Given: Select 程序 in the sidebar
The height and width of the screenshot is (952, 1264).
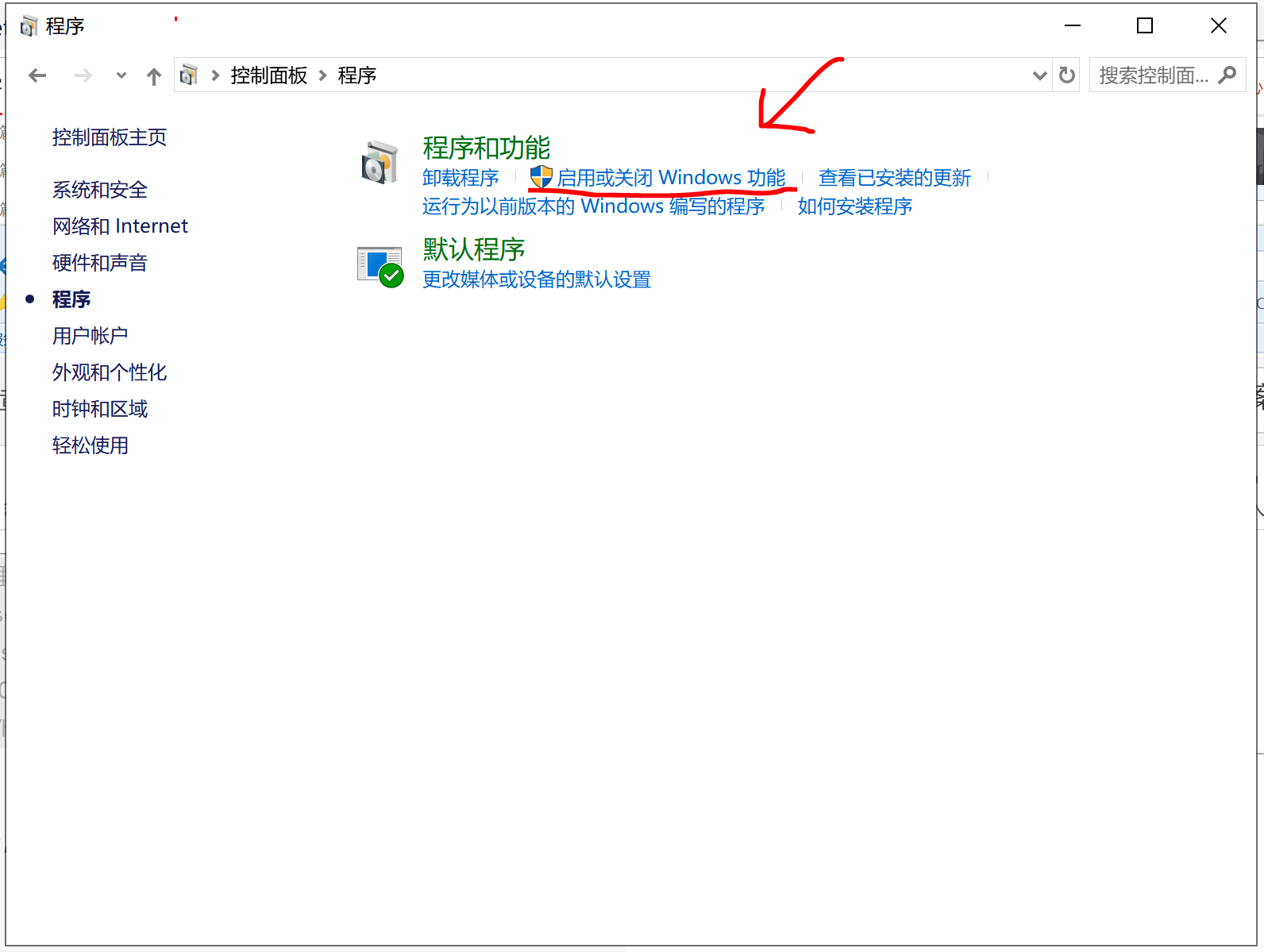Looking at the screenshot, I should point(71,299).
